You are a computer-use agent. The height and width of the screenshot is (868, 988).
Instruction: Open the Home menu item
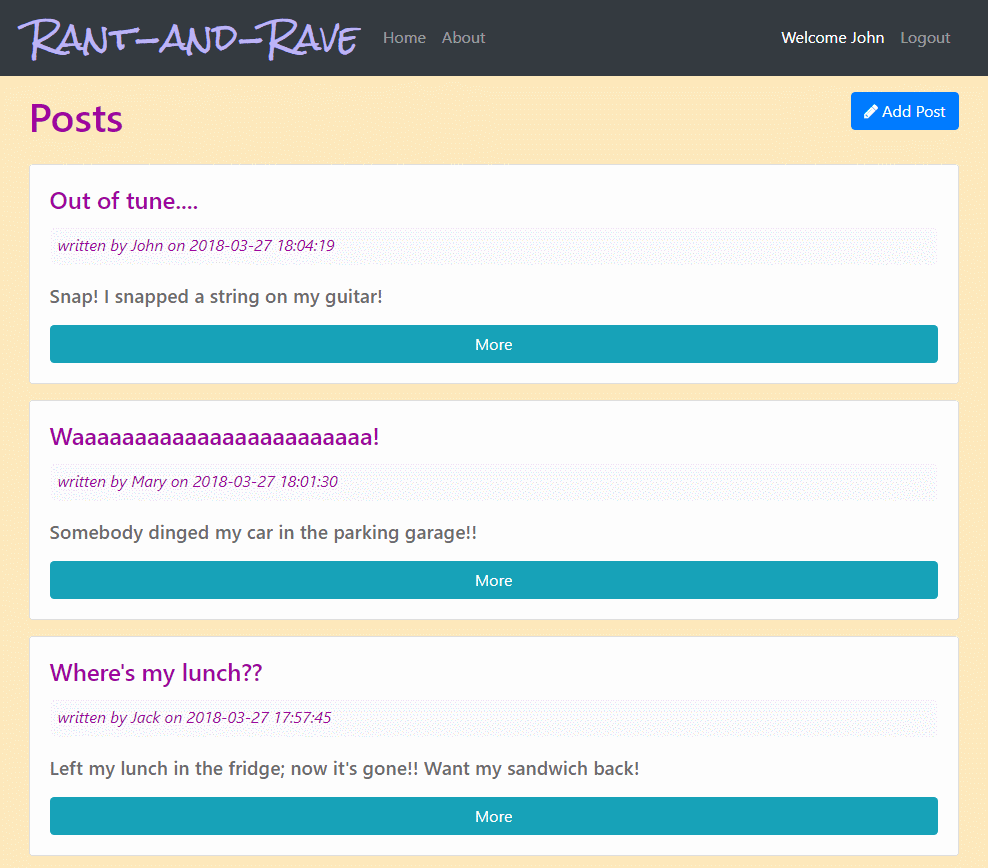click(x=404, y=37)
